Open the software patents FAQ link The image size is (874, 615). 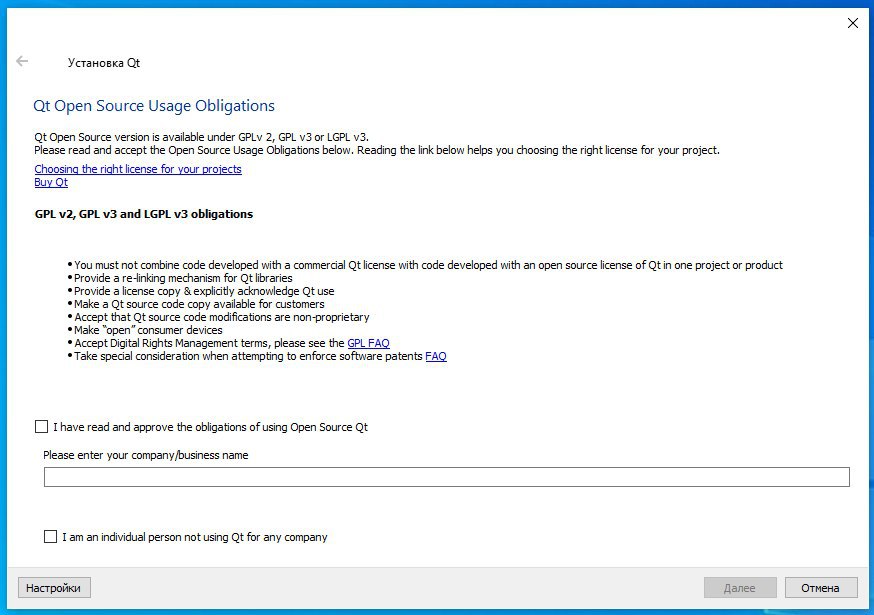click(x=436, y=356)
